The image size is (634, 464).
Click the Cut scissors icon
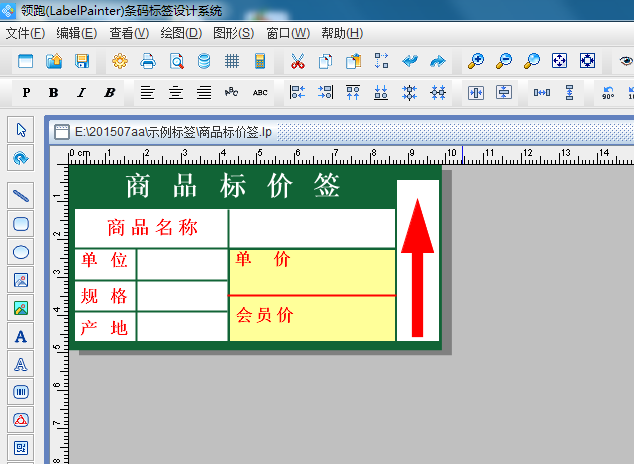tap(297, 62)
